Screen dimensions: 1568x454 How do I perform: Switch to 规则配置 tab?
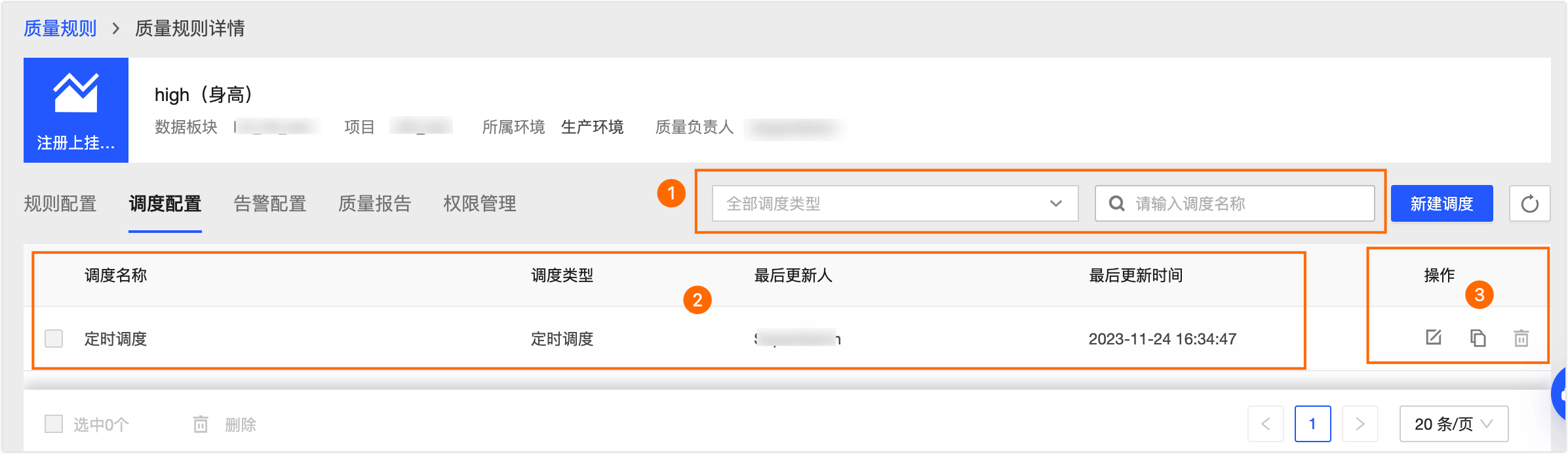[x=60, y=203]
